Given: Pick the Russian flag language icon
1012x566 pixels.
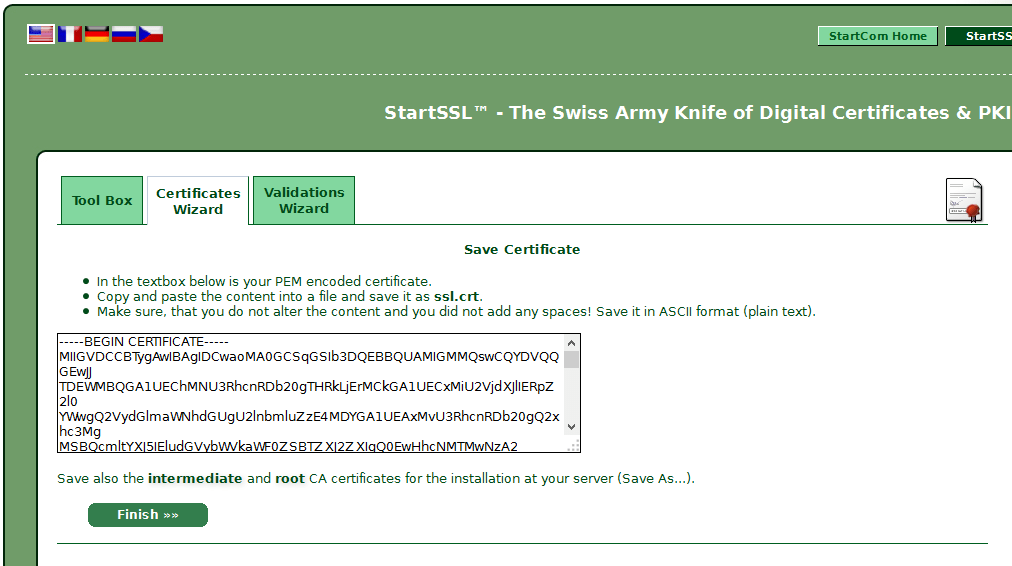Looking at the screenshot, I should click(124, 34).
